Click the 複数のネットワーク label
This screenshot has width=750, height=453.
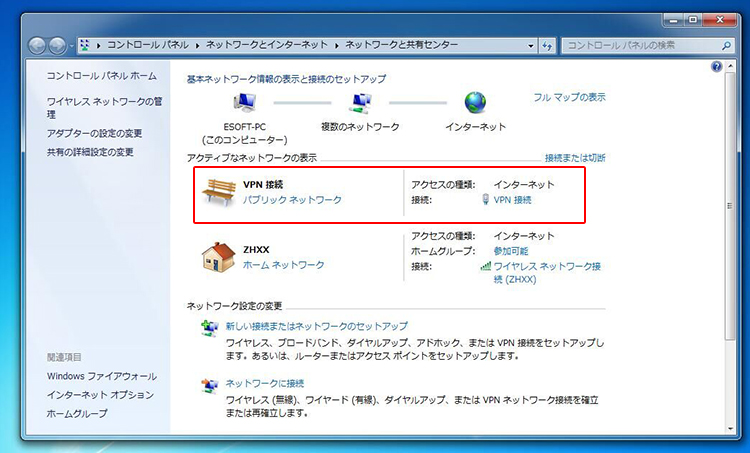point(360,127)
